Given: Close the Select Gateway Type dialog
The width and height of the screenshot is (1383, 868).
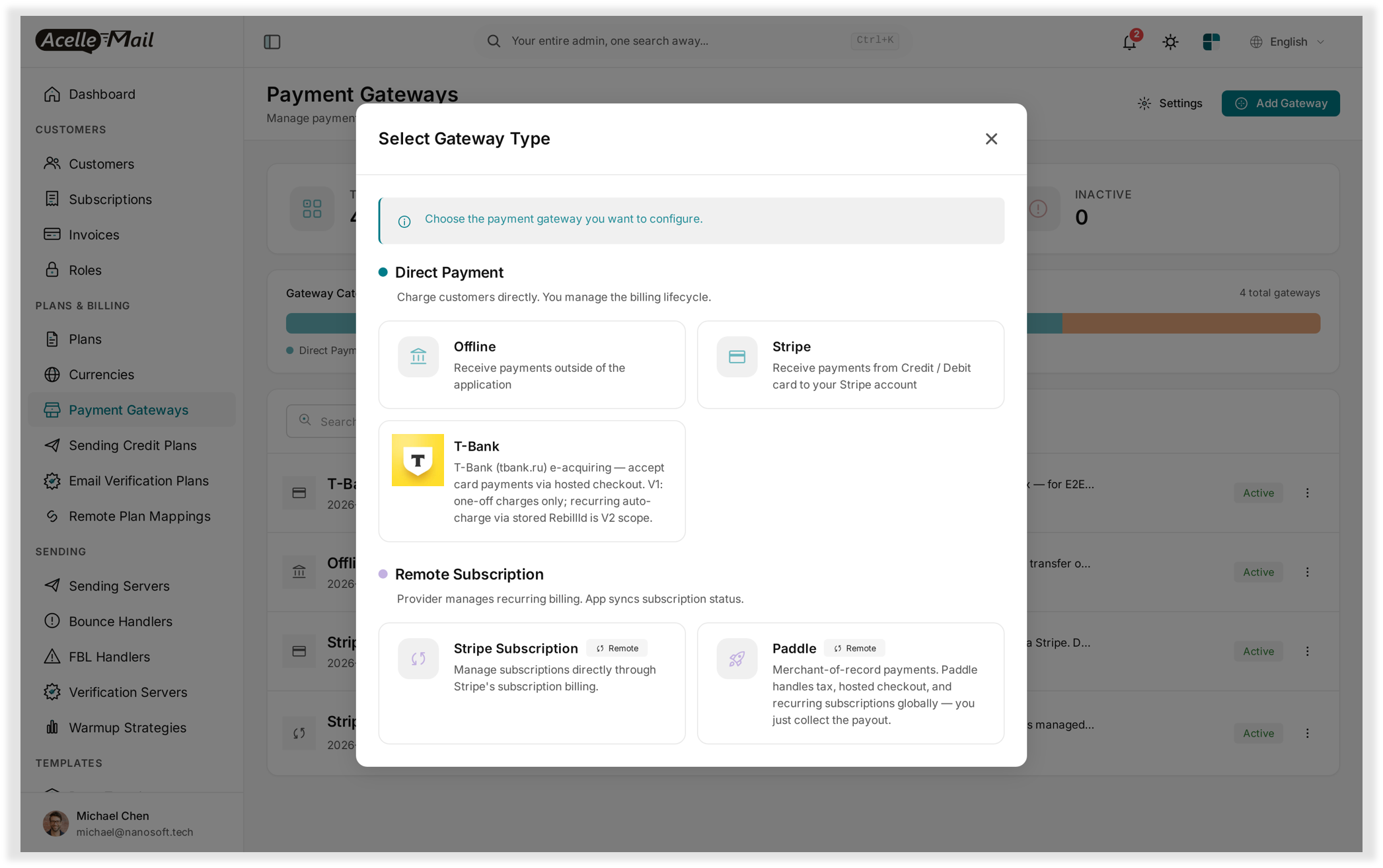Looking at the screenshot, I should click(991, 139).
